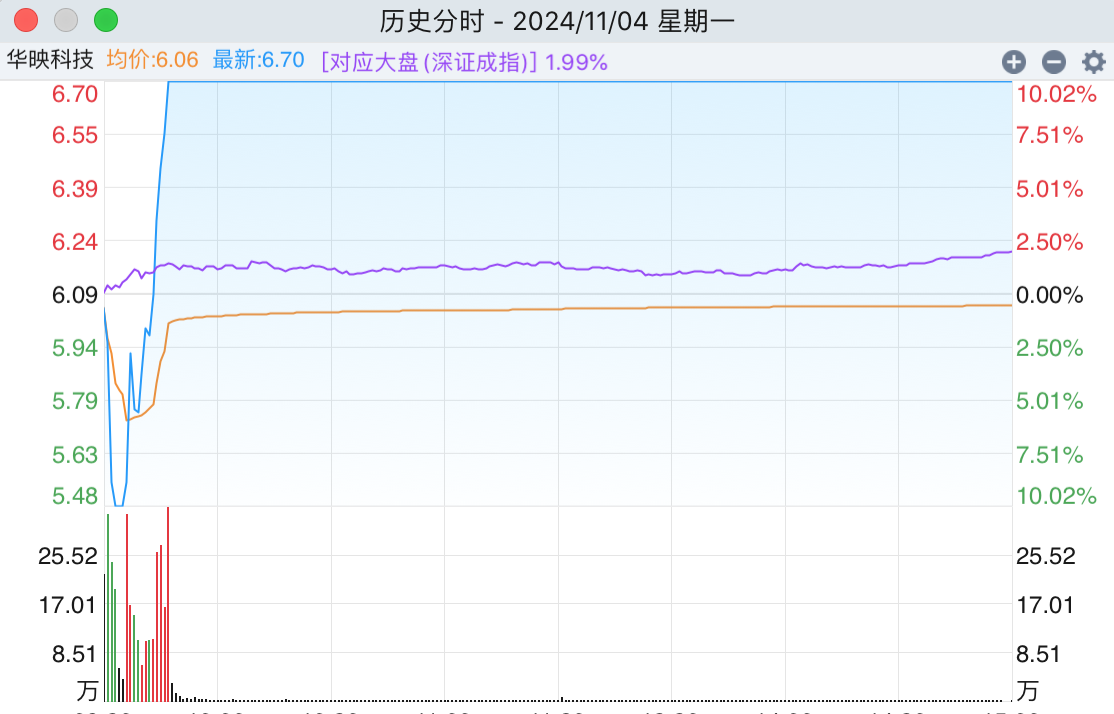Click the right 25.52 volume label
This screenshot has height=714, width=1114.
(x=1046, y=556)
